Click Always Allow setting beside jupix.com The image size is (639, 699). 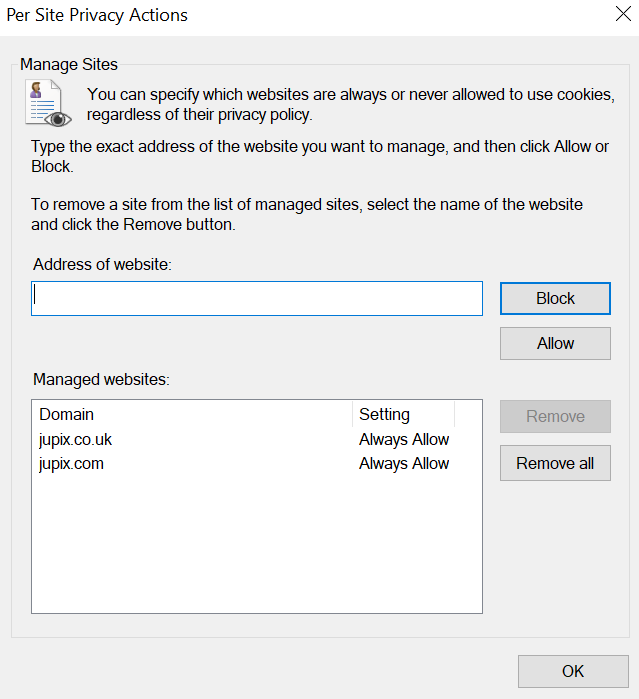[404, 464]
